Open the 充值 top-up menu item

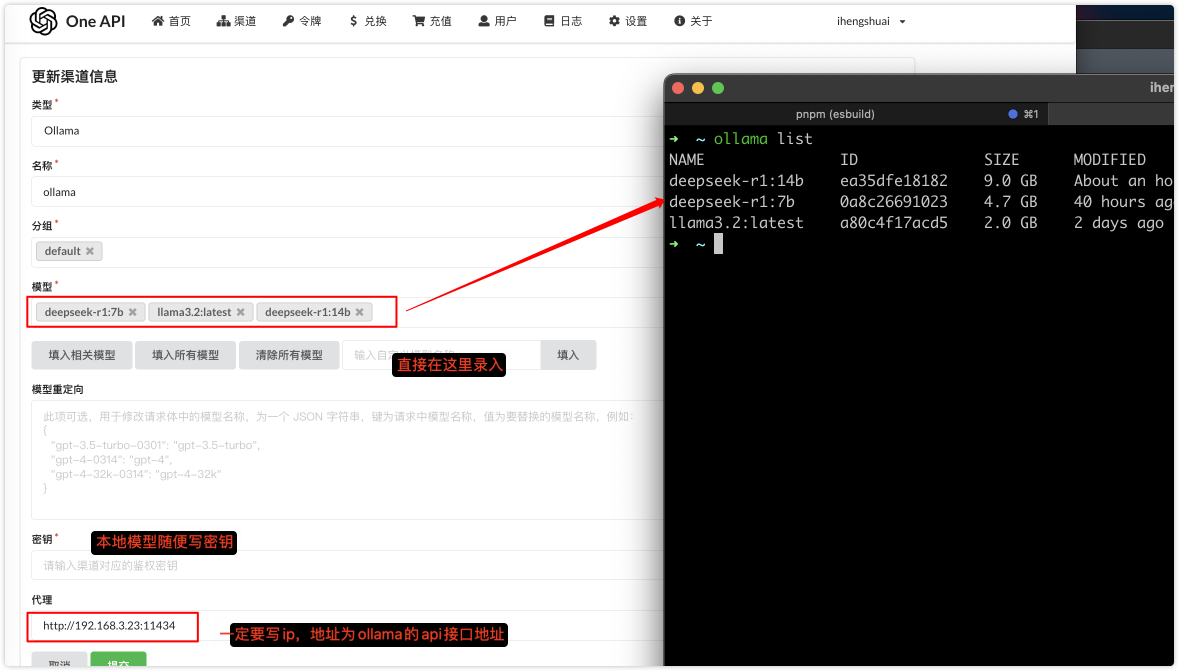point(432,21)
